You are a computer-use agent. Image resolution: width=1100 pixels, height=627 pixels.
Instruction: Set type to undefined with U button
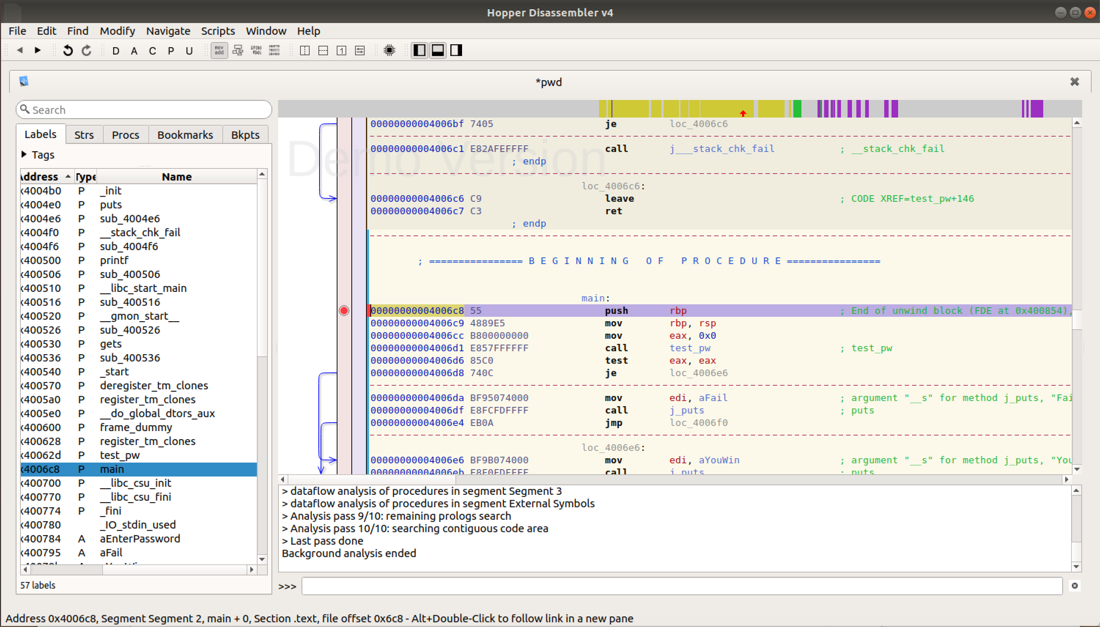[189, 51]
